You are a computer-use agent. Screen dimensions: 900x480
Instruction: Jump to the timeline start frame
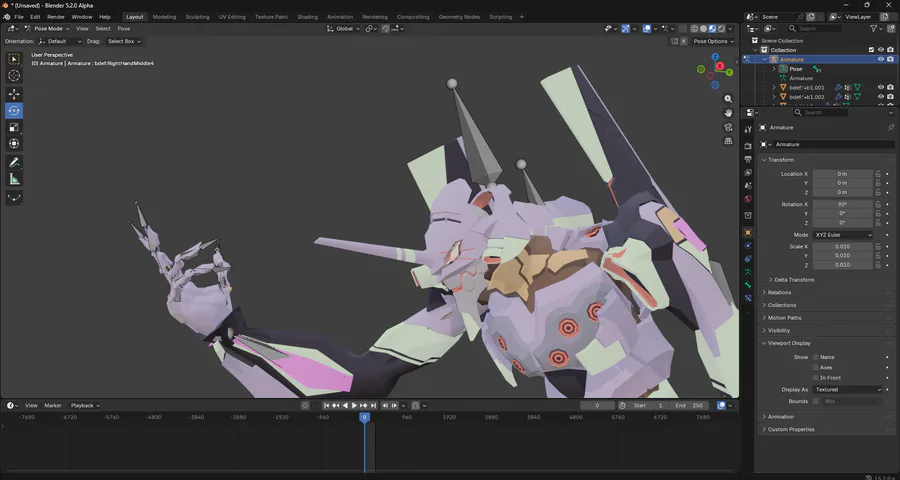[327, 405]
